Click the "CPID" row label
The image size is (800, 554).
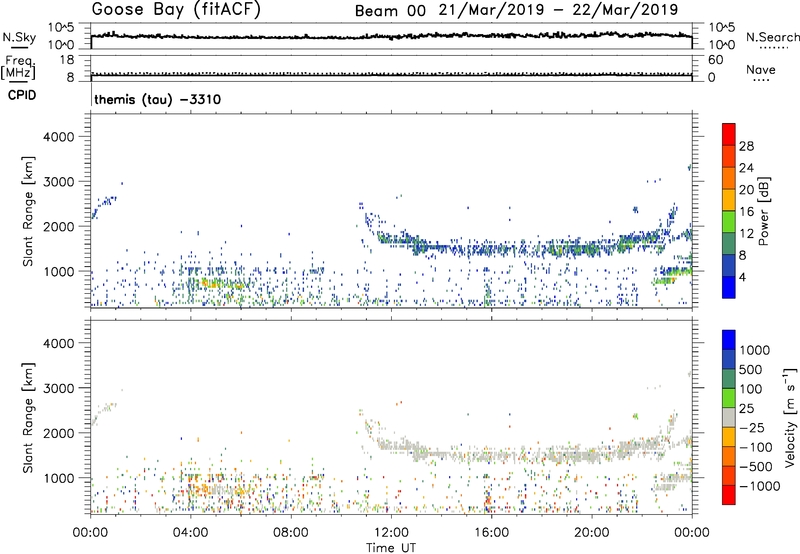click(x=22, y=95)
